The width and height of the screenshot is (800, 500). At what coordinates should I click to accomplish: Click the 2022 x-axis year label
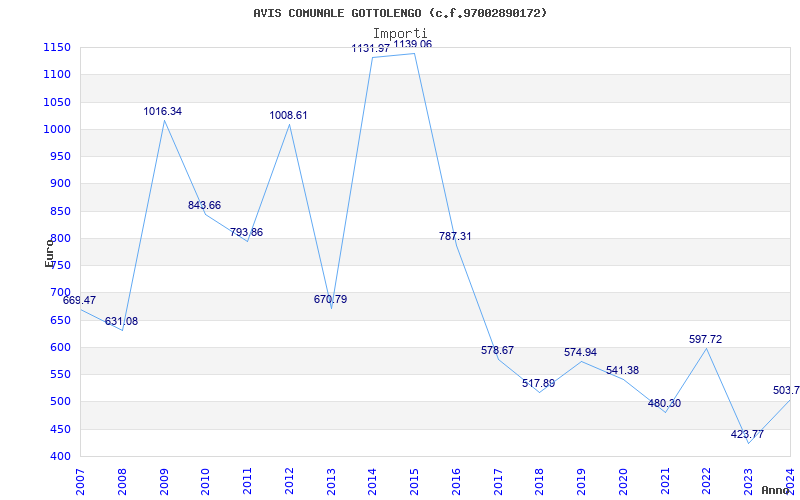(x=707, y=482)
